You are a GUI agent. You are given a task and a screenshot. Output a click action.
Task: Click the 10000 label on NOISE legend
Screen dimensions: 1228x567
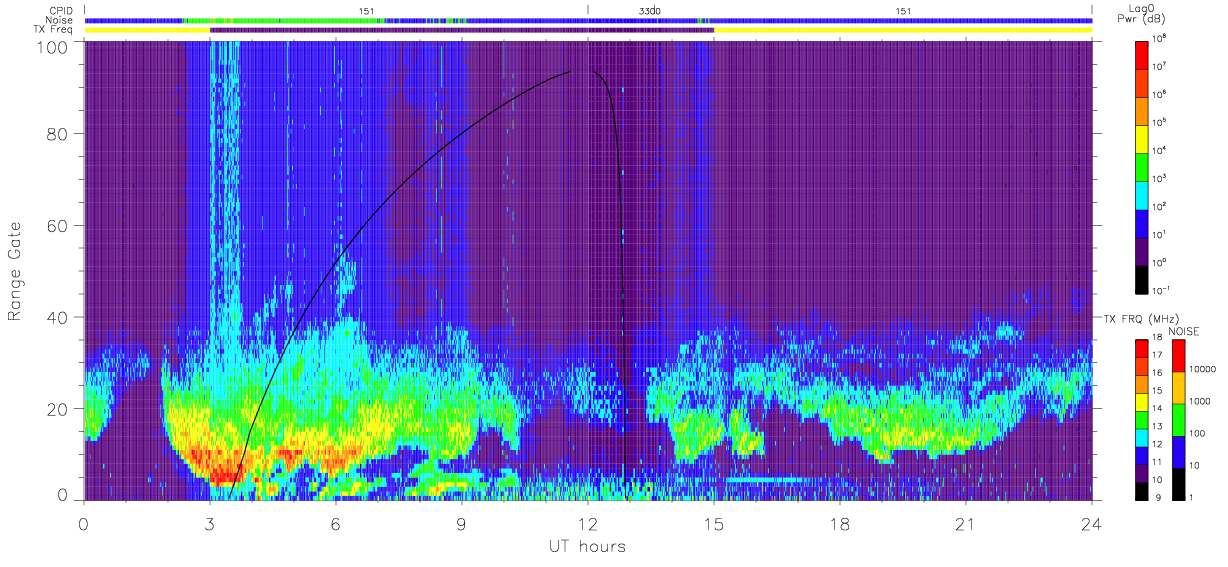point(1203,368)
